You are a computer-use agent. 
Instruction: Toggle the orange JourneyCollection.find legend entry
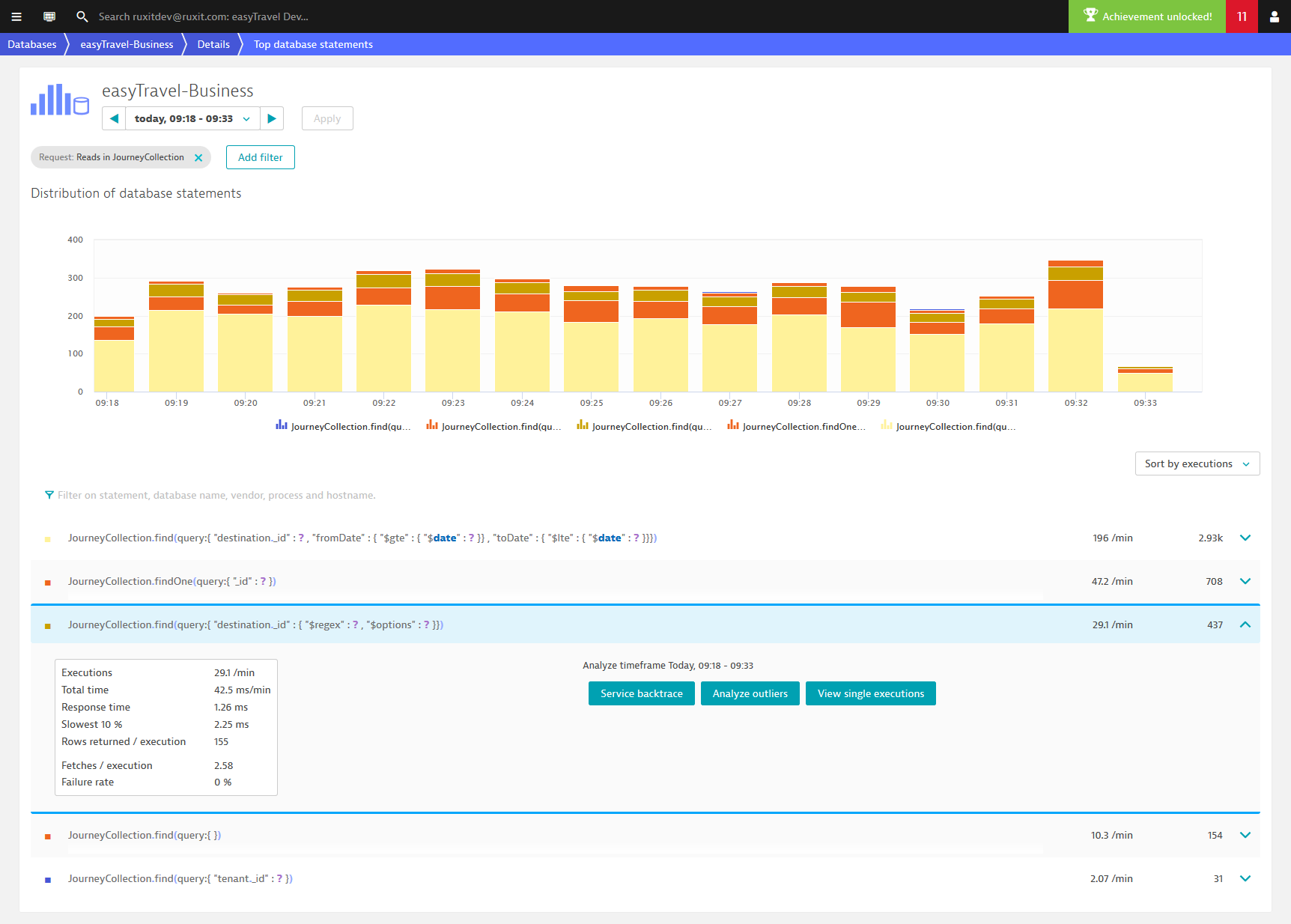click(x=494, y=426)
